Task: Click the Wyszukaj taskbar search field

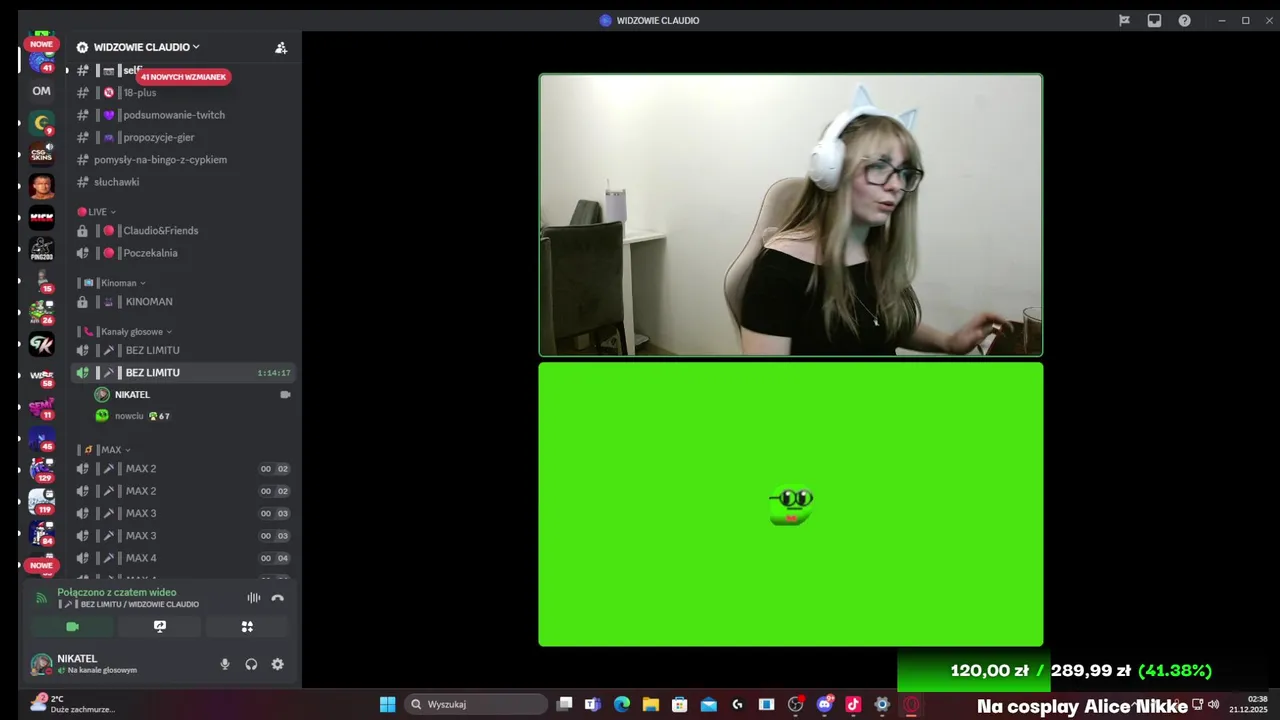Action: (476, 704)
